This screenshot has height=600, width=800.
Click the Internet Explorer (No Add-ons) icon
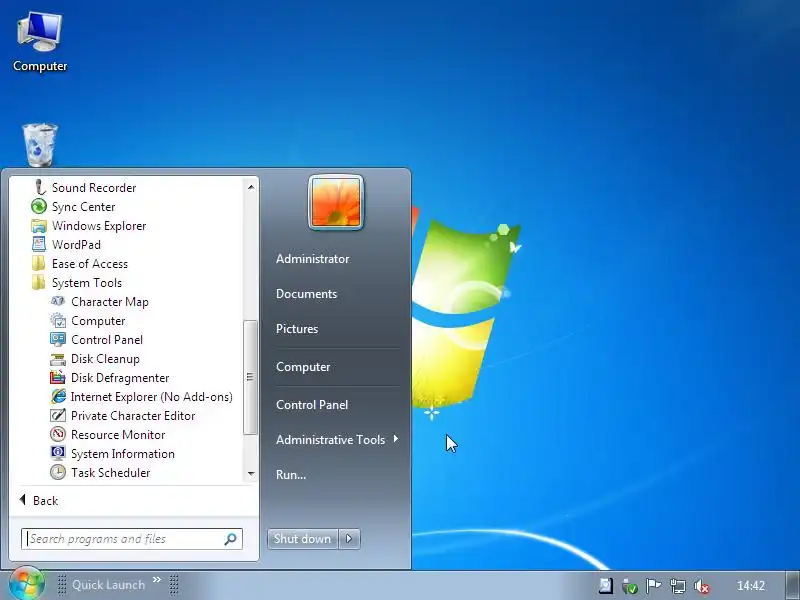point(58,396)
